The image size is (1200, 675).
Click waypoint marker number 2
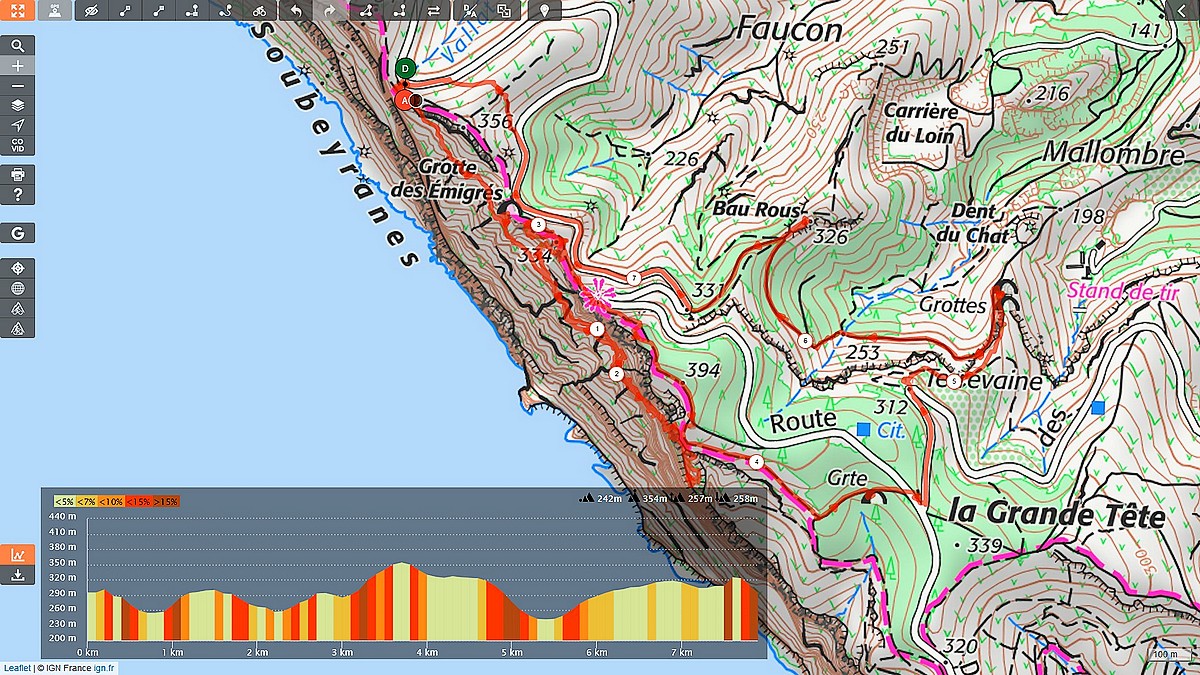click(616, 373)
